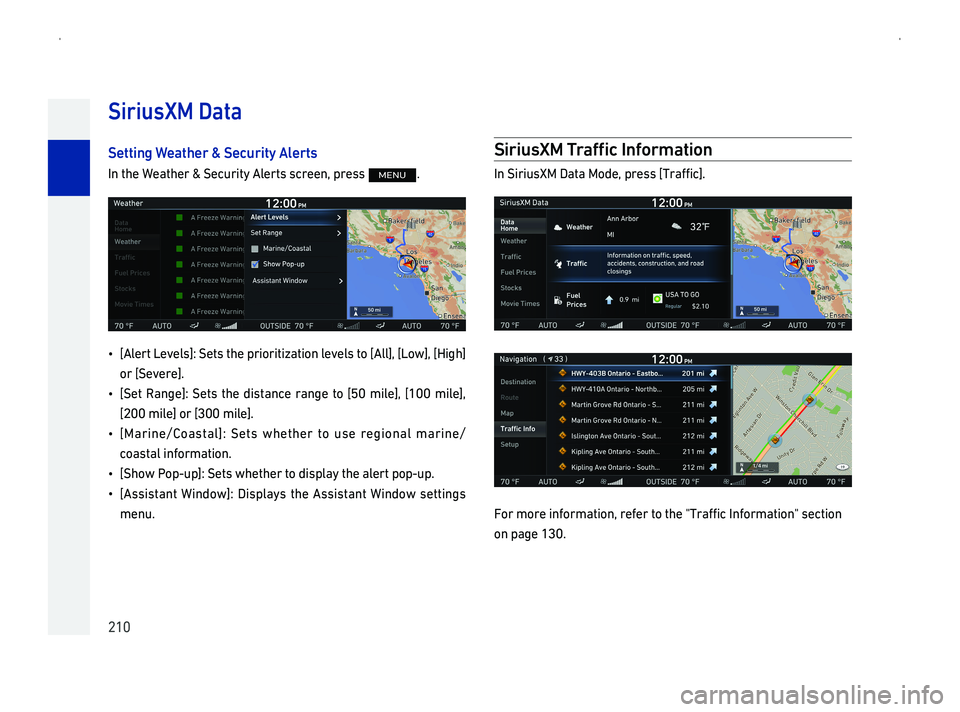Image resolution: width=960 pixels, height=712 pixels.
Task: Click direction arrow on the Islington Ave row
Action: (713, 436)
